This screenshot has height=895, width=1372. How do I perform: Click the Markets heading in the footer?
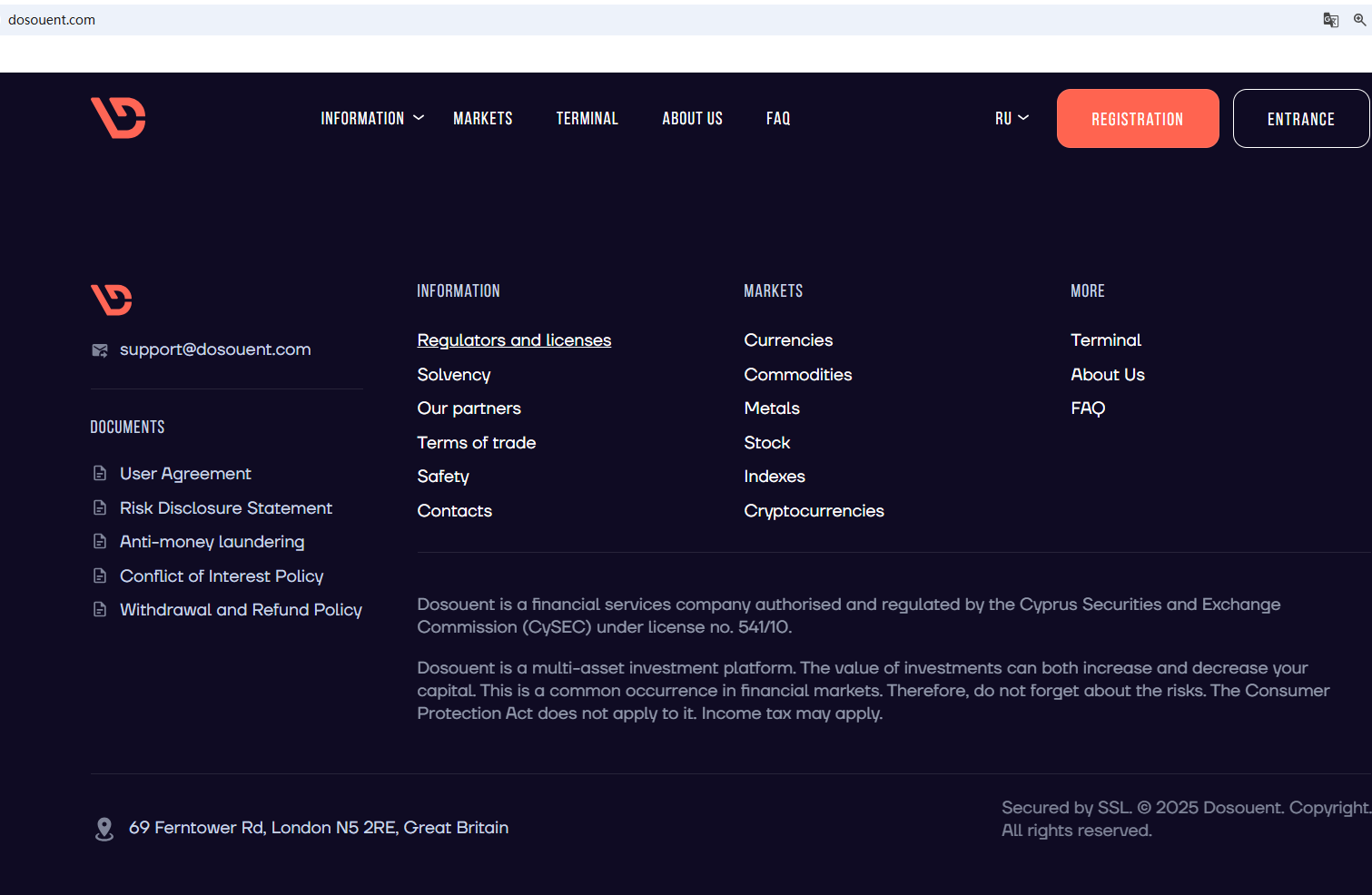pyautogui.click(x=774, y=291)
